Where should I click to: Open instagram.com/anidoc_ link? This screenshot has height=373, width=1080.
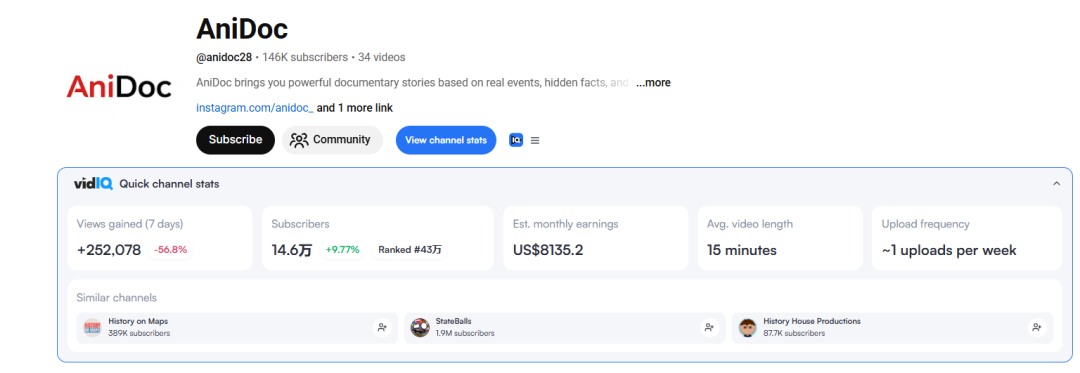pyautogui.click(x=255, y=108)
